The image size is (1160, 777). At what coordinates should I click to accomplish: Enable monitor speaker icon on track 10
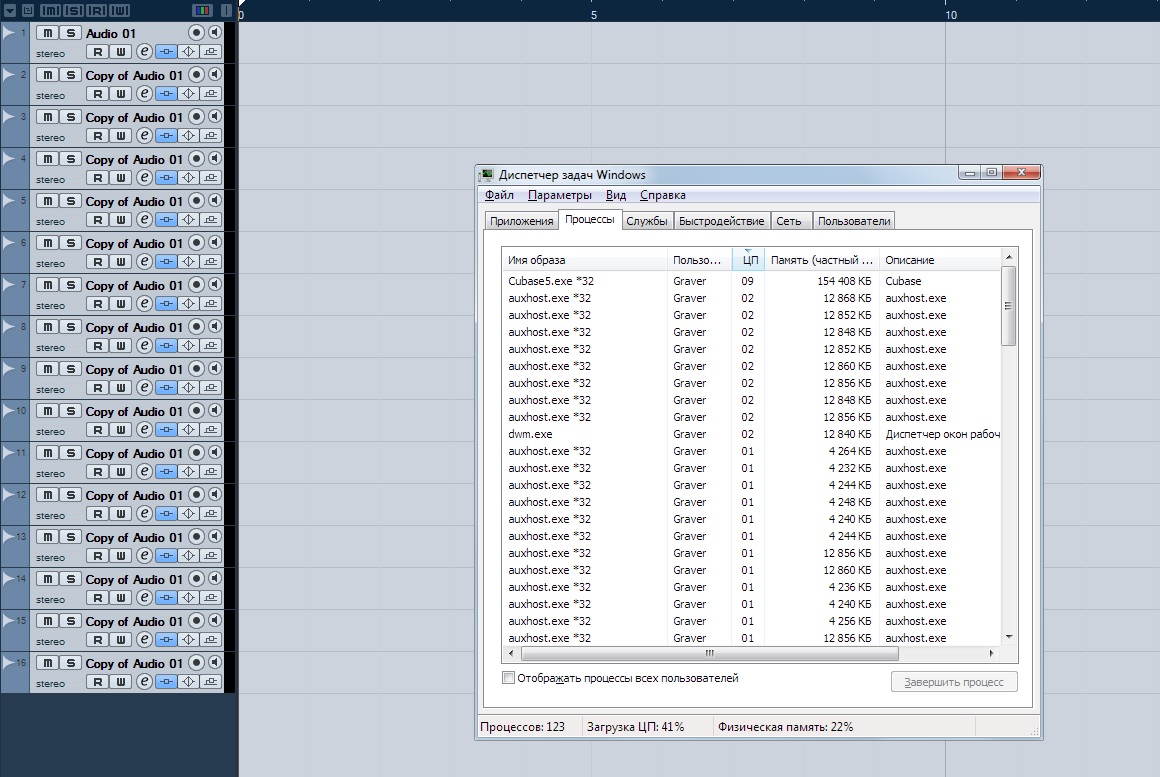tap(215, 411)
